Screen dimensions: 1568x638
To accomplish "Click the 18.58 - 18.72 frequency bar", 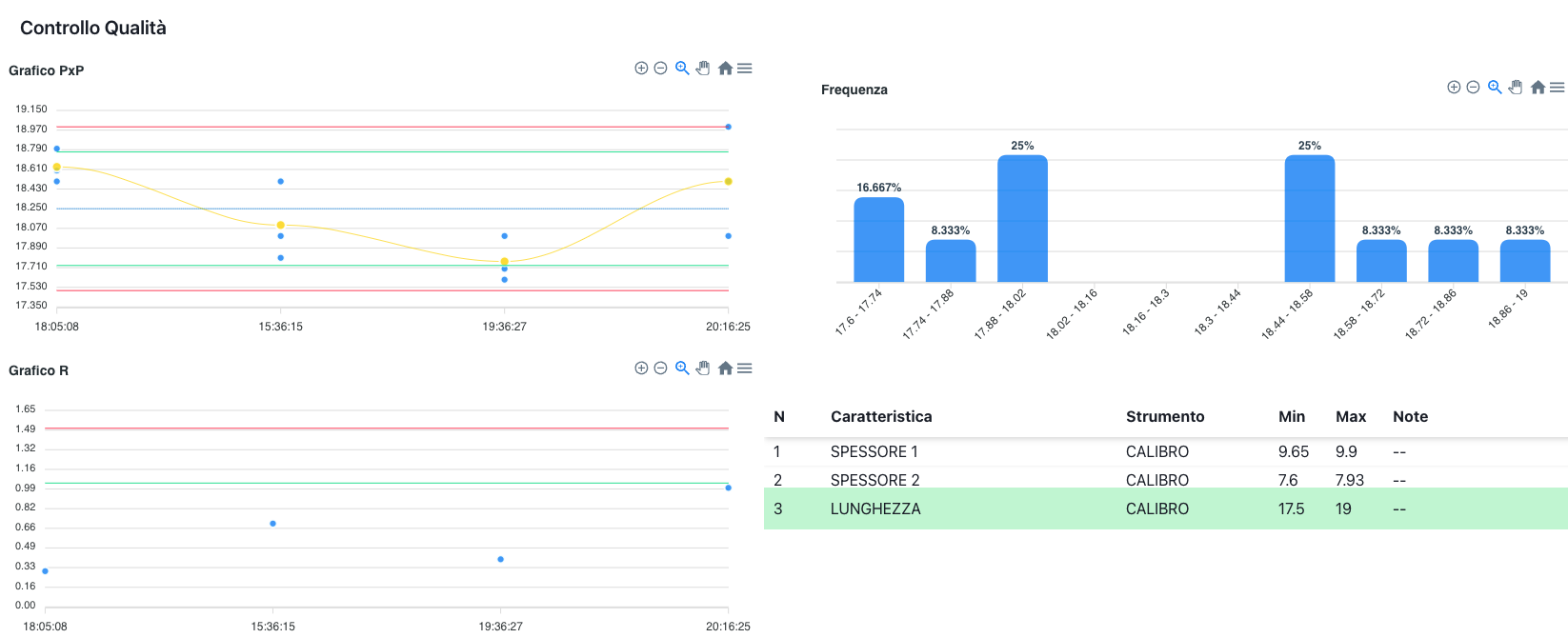I will click(x=1381, y=261).
